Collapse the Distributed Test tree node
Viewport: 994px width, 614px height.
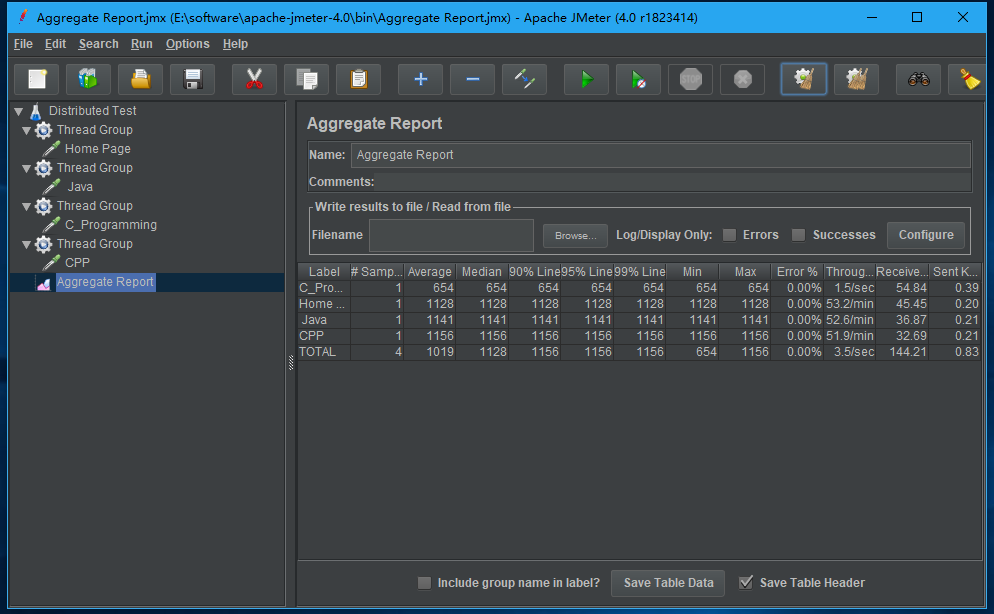click(19, 112)
